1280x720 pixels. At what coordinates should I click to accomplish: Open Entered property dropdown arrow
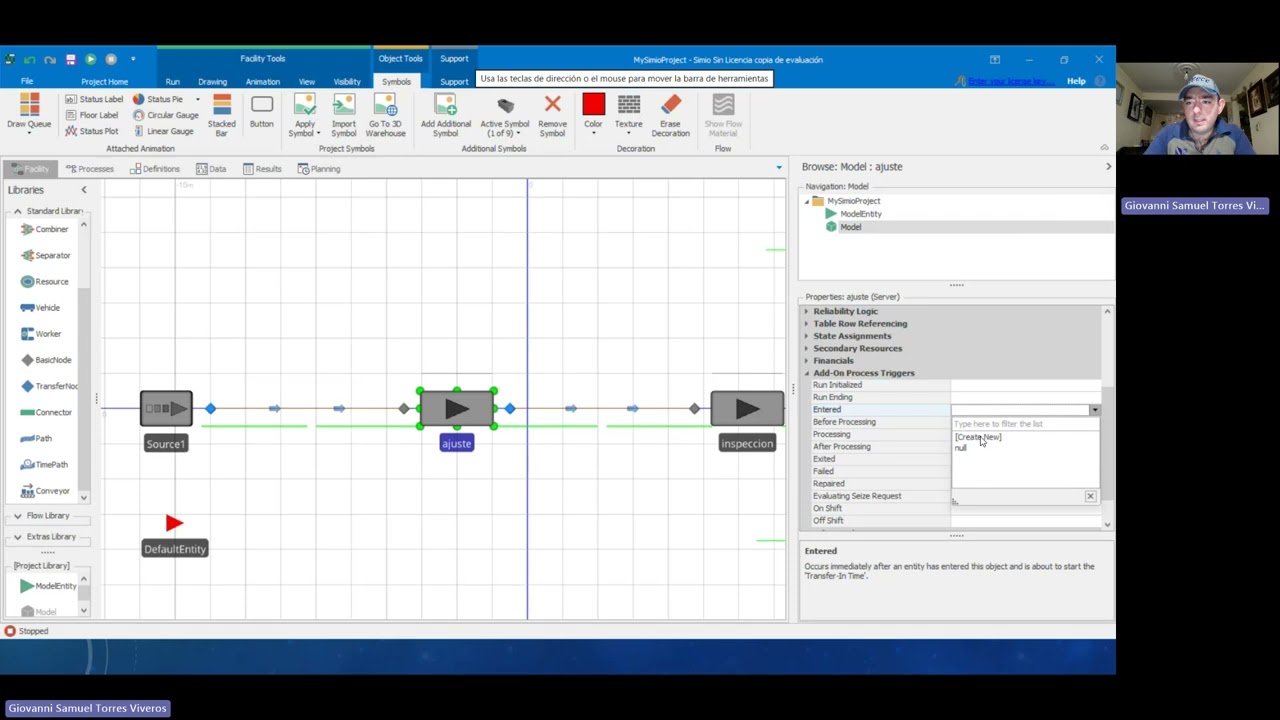(1094, 410)
